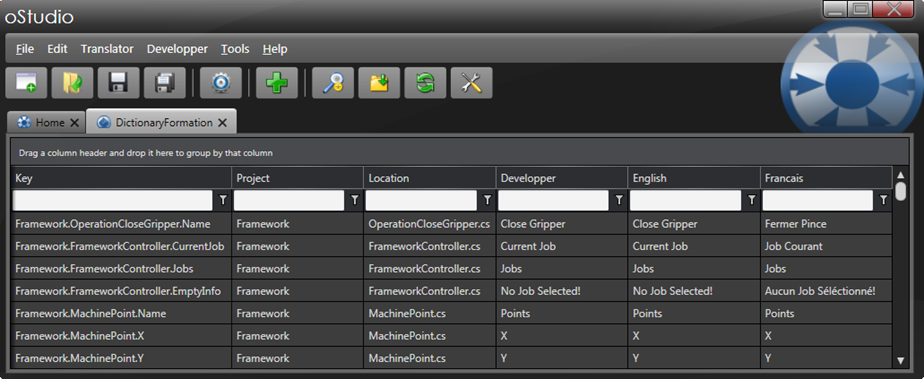Click the 'Job Courant' Francais cell
This screenshot has height=379, width=924.
[826, 246]
